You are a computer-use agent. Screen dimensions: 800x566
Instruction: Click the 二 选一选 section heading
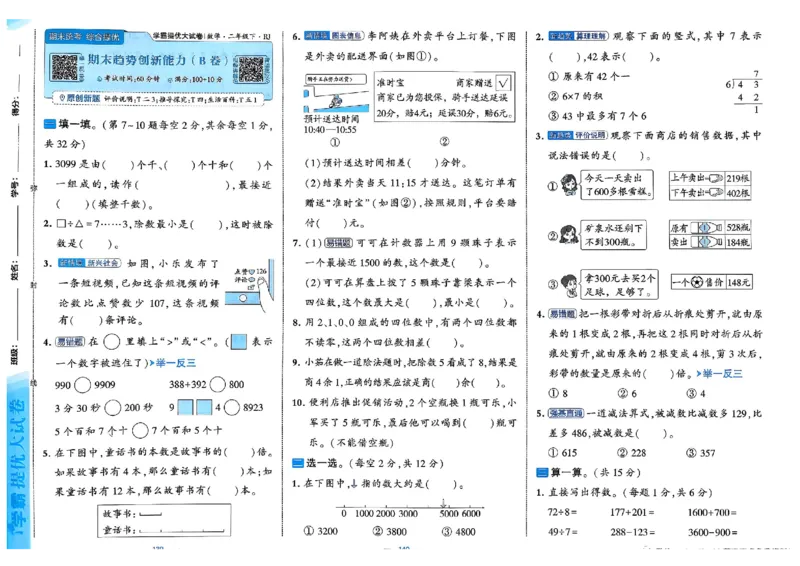pos(316,463)
